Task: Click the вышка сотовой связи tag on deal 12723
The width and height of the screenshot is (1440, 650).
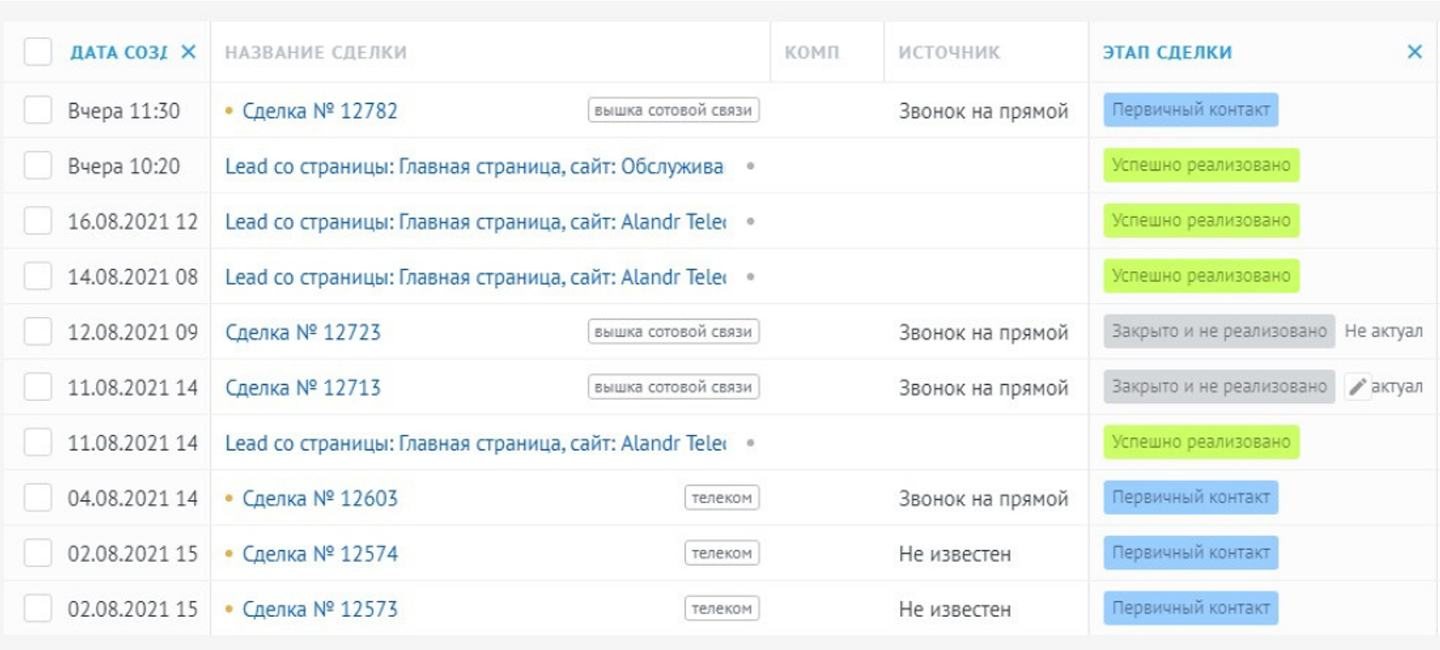Action: coord(673,331)
